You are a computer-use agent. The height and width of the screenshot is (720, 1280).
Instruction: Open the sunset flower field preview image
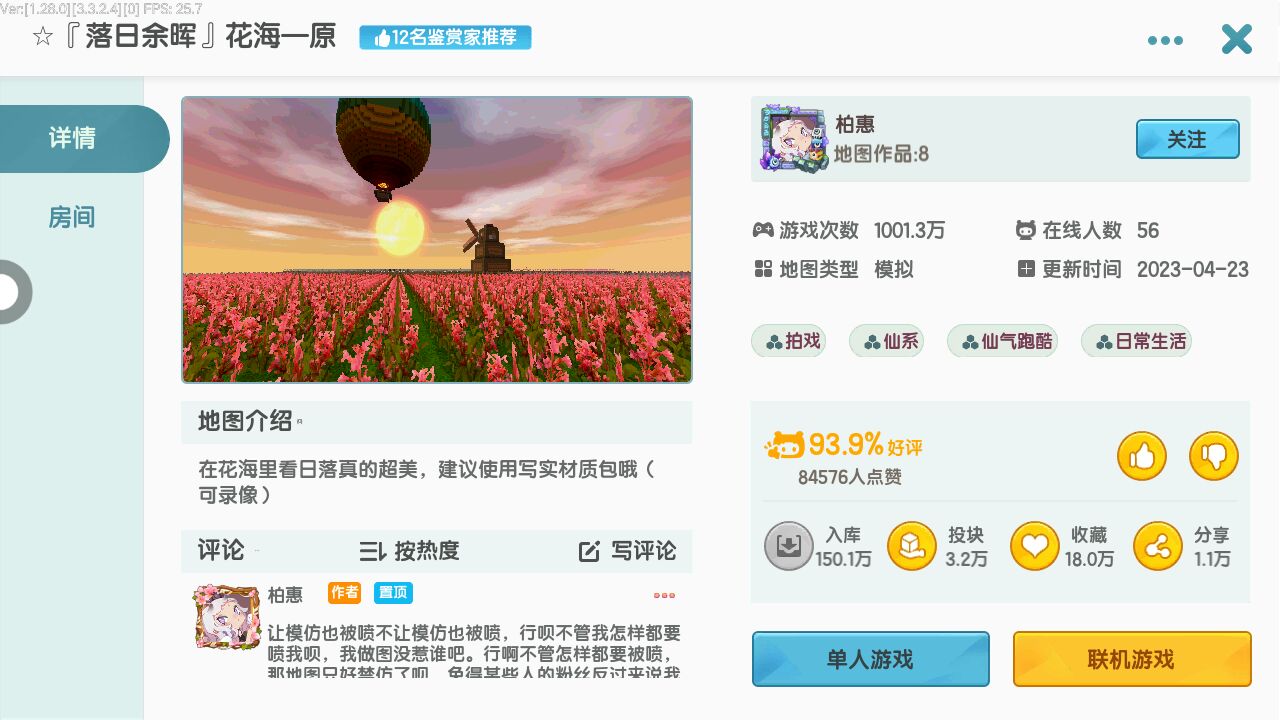click(x=437, y=240)
